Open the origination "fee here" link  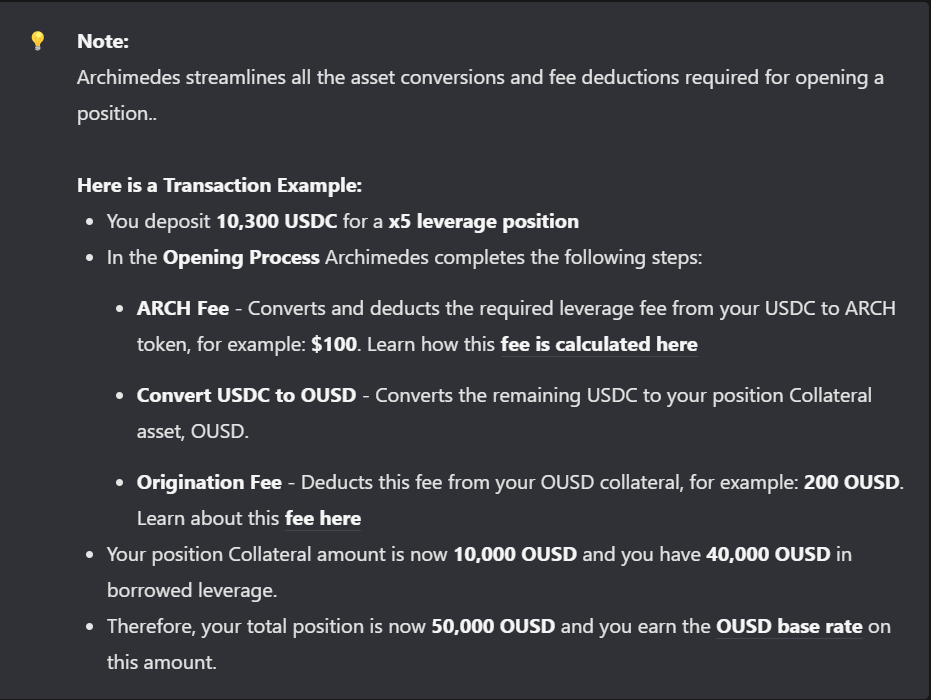coord(323,519)
